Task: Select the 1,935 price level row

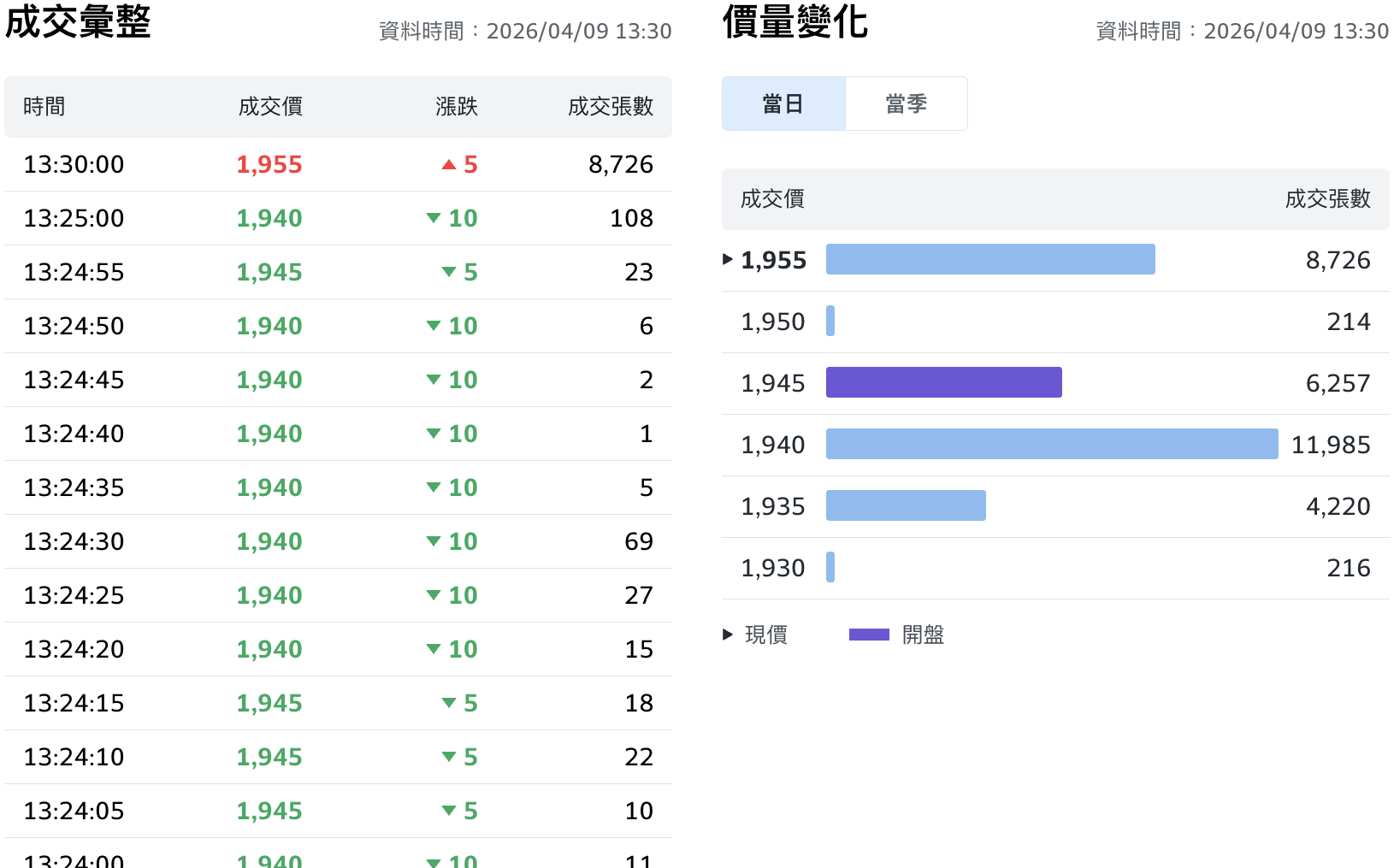Action: click(1054, 506)
